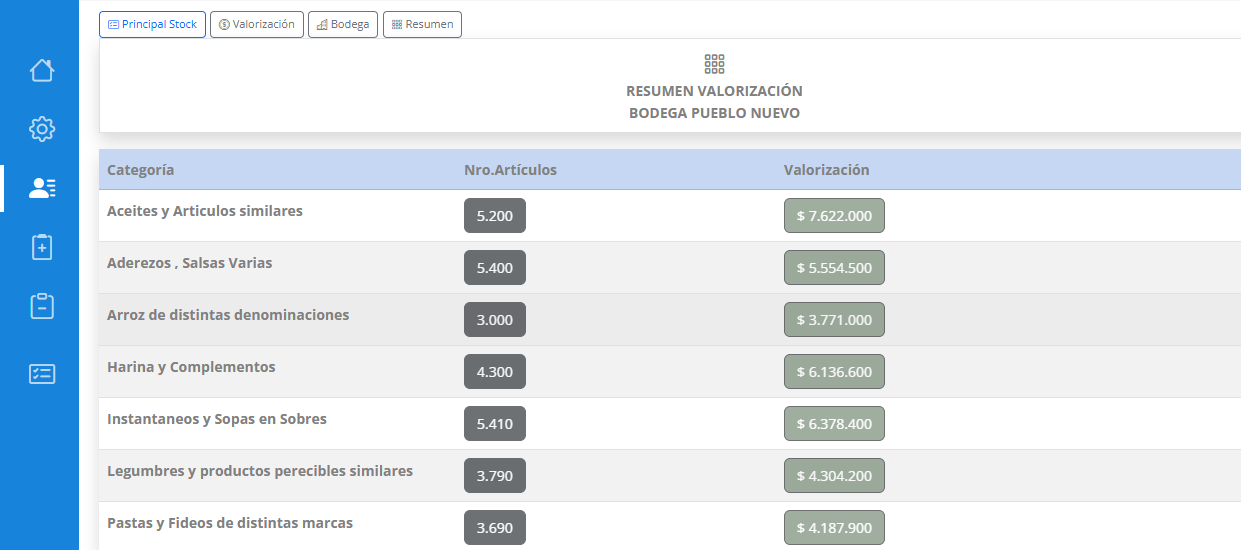1241x550 pixels.
Task: Switch to the Bodega tab
Action: 343,24
